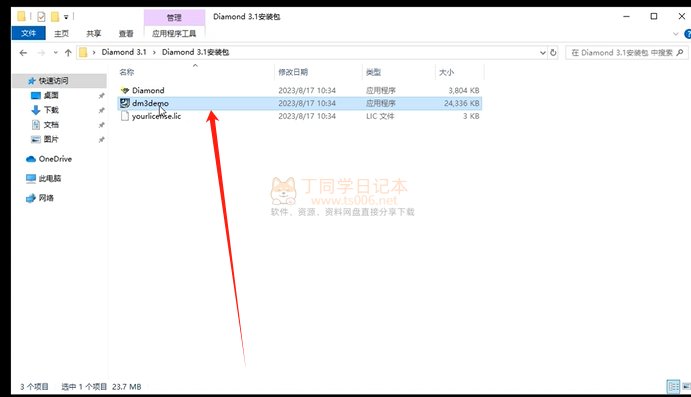The width and height of the screenshot is (691, 397).
Task: Click the pin icon next to 桌面
Action: coord(101,96)
